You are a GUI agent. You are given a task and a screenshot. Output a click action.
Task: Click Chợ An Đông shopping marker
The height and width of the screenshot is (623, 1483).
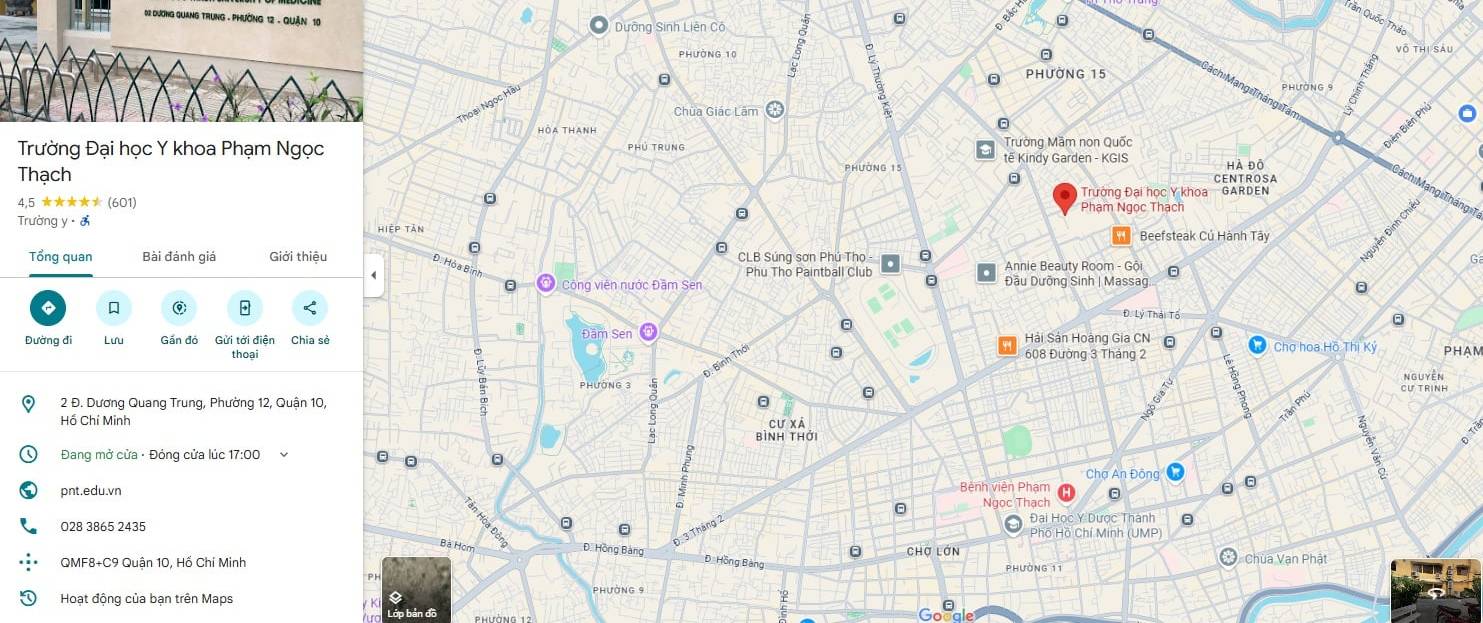(1176, 472)
